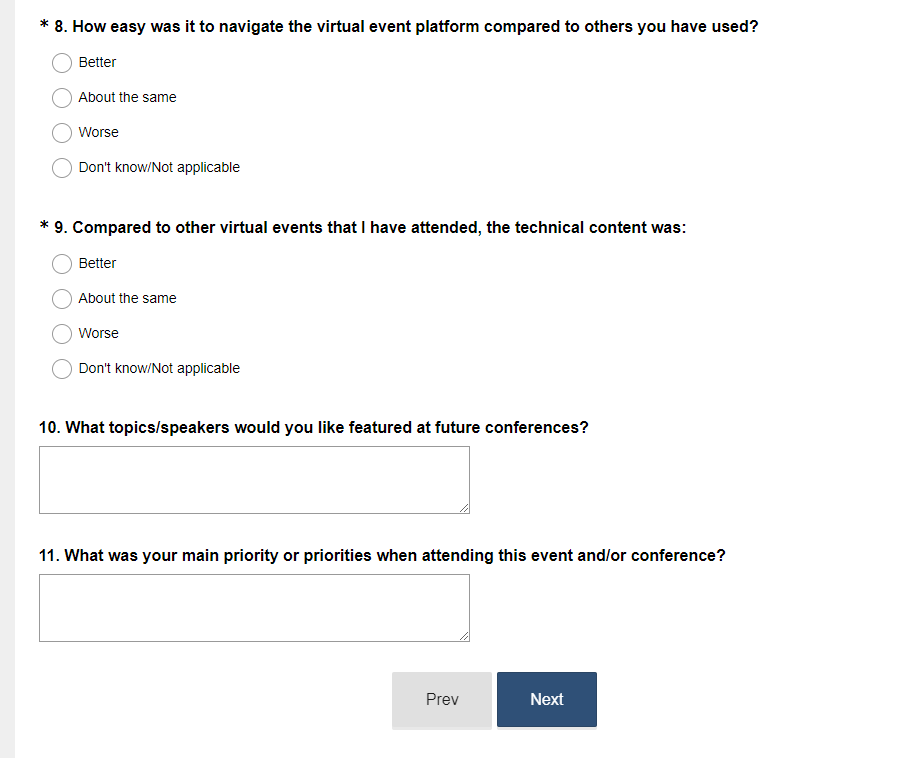
Task: Select 'Don't know/Not applicable' under question 9
Action: (x=62, y=369)
